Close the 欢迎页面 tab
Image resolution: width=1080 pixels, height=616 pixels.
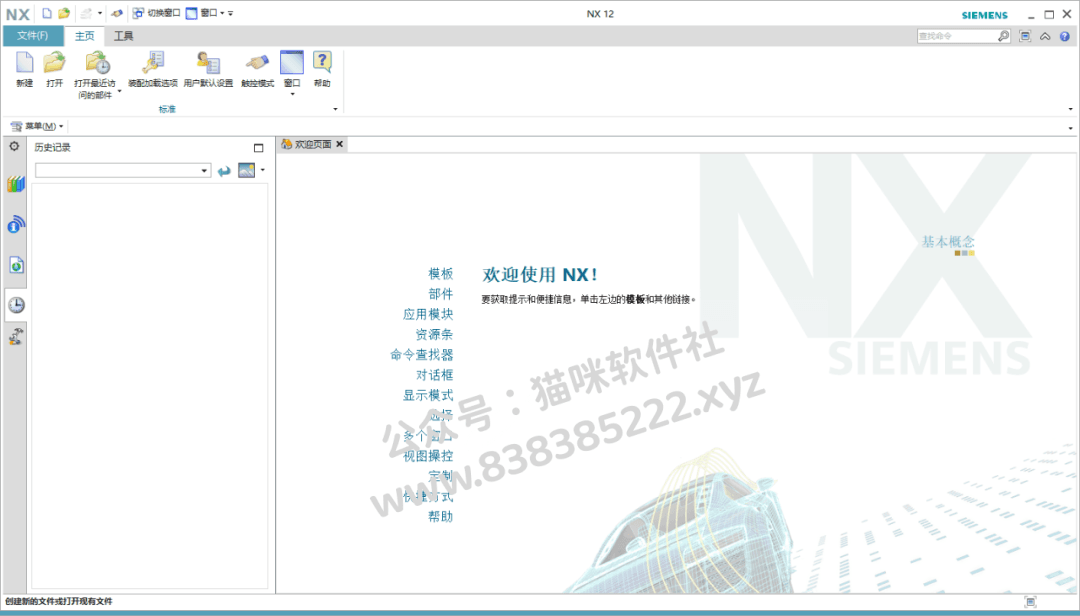tap(340, 144)
